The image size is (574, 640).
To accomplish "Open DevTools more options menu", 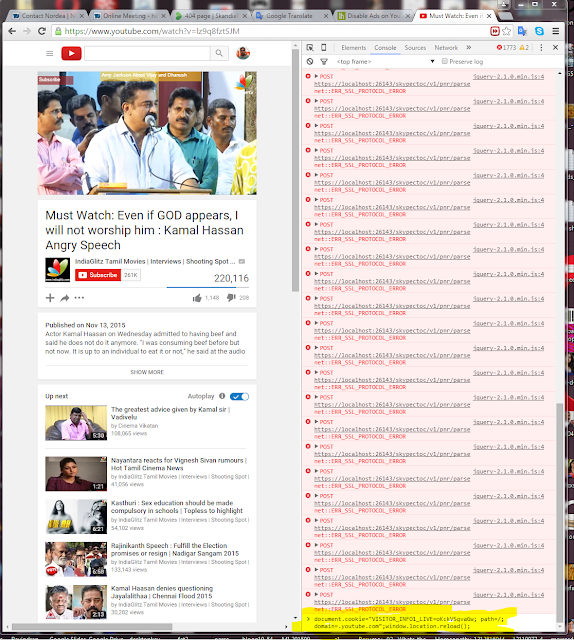I will point(541,48).
